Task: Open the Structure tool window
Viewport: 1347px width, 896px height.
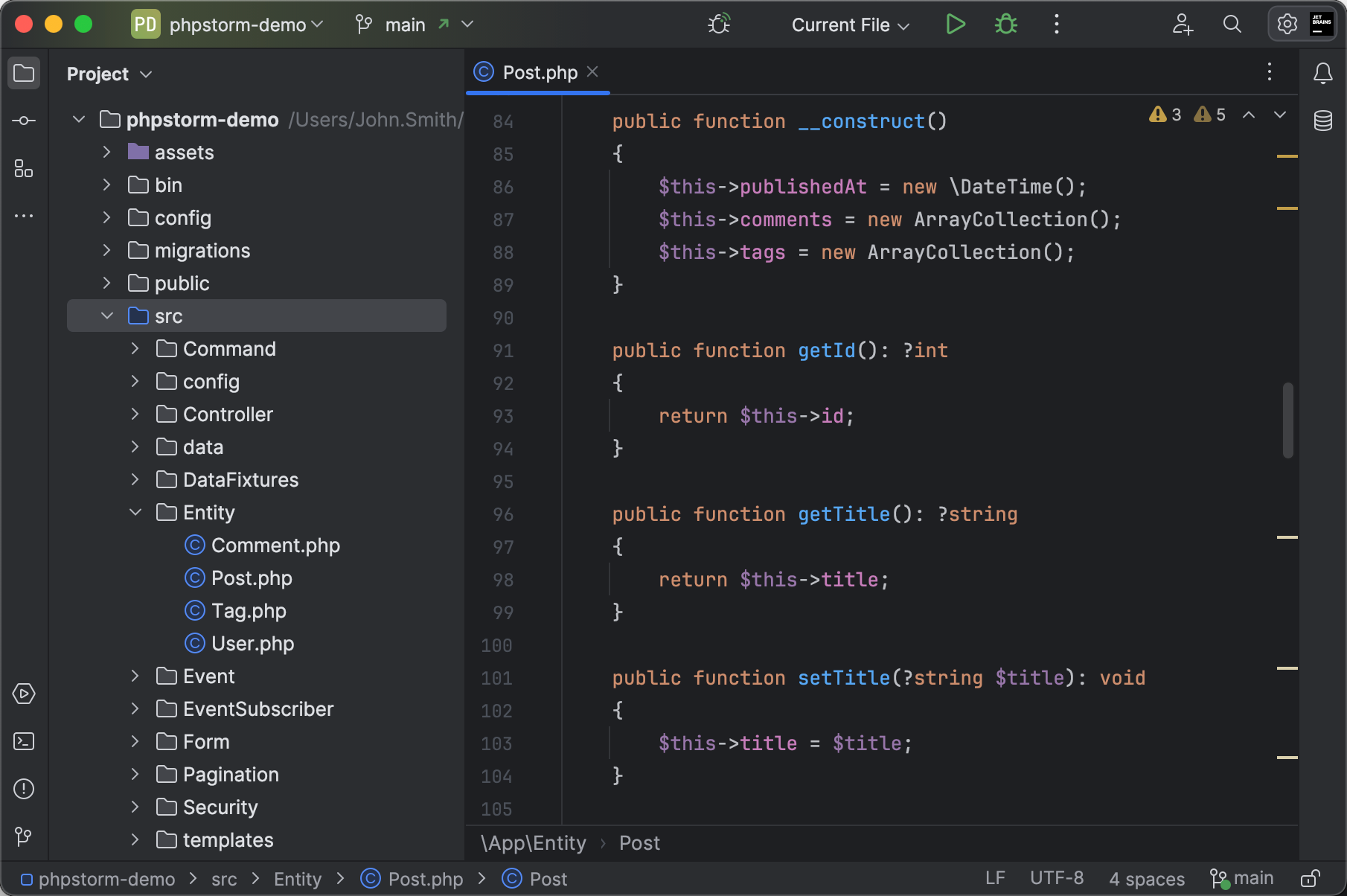Action: (23, 168)
